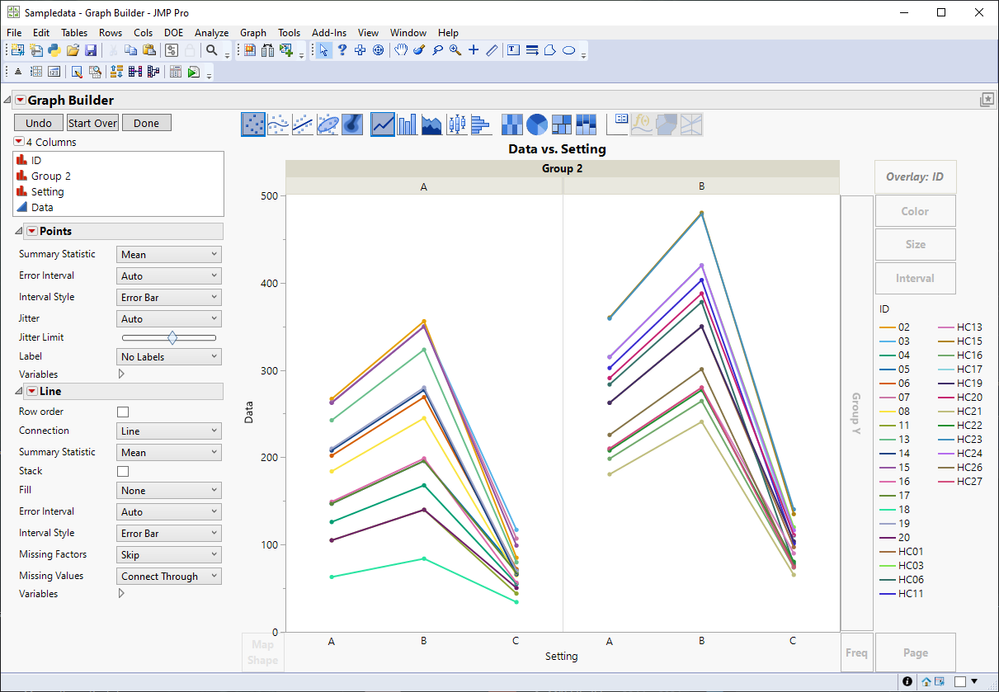Select the Line of Fit element
This screenshot has width=999, height=692.
point(300,124)
